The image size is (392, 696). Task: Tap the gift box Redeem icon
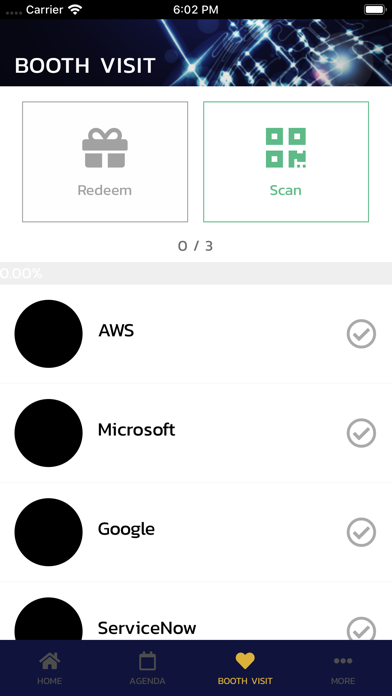[105, 148]
